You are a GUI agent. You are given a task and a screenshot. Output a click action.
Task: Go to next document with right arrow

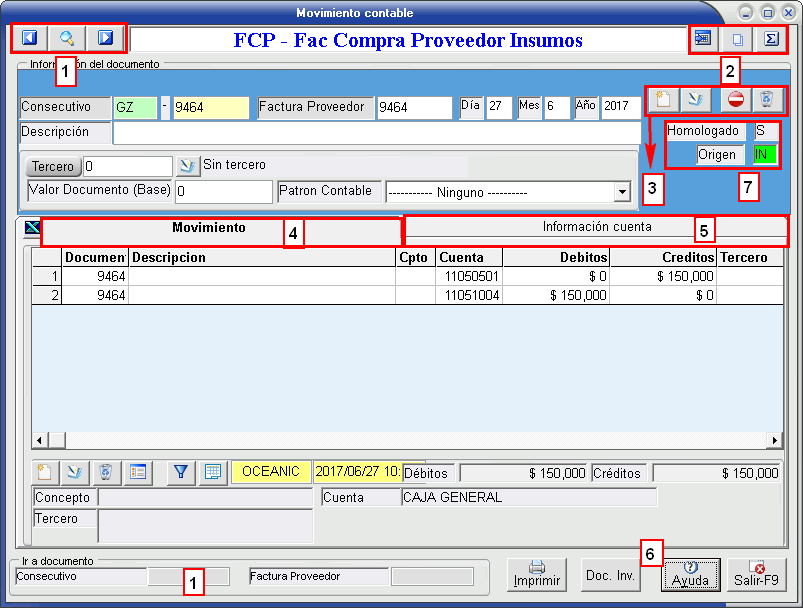click(105, 39)
